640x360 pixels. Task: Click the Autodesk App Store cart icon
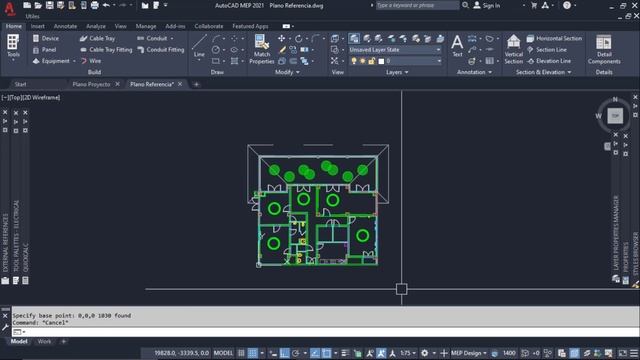click(x=534, y=5)
